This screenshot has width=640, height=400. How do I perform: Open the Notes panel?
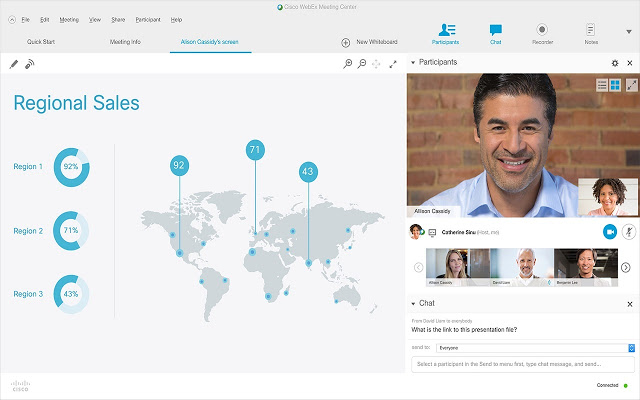coord(590,35)
